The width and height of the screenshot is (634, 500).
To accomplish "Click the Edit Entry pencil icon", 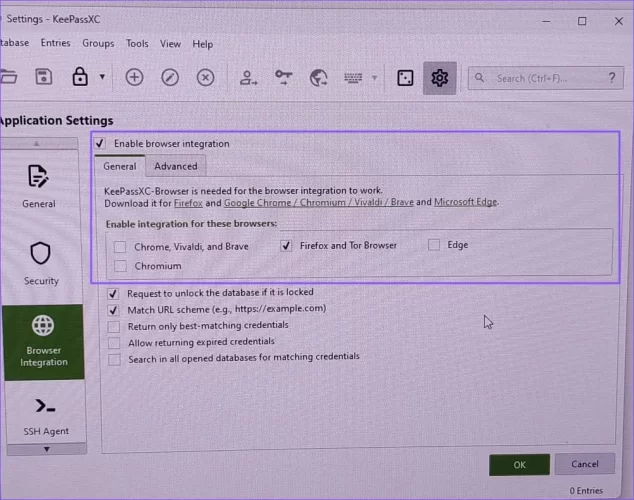I will (170, 78).
